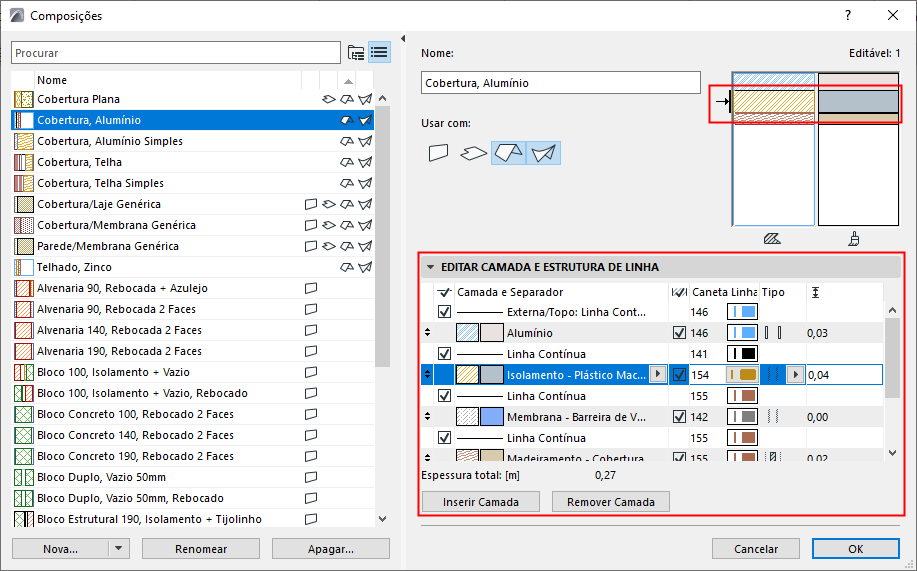The width and height of the screenshot is (917, 571).
Task: Collapse left list panel with arrow
Action: tap(403, 39)
